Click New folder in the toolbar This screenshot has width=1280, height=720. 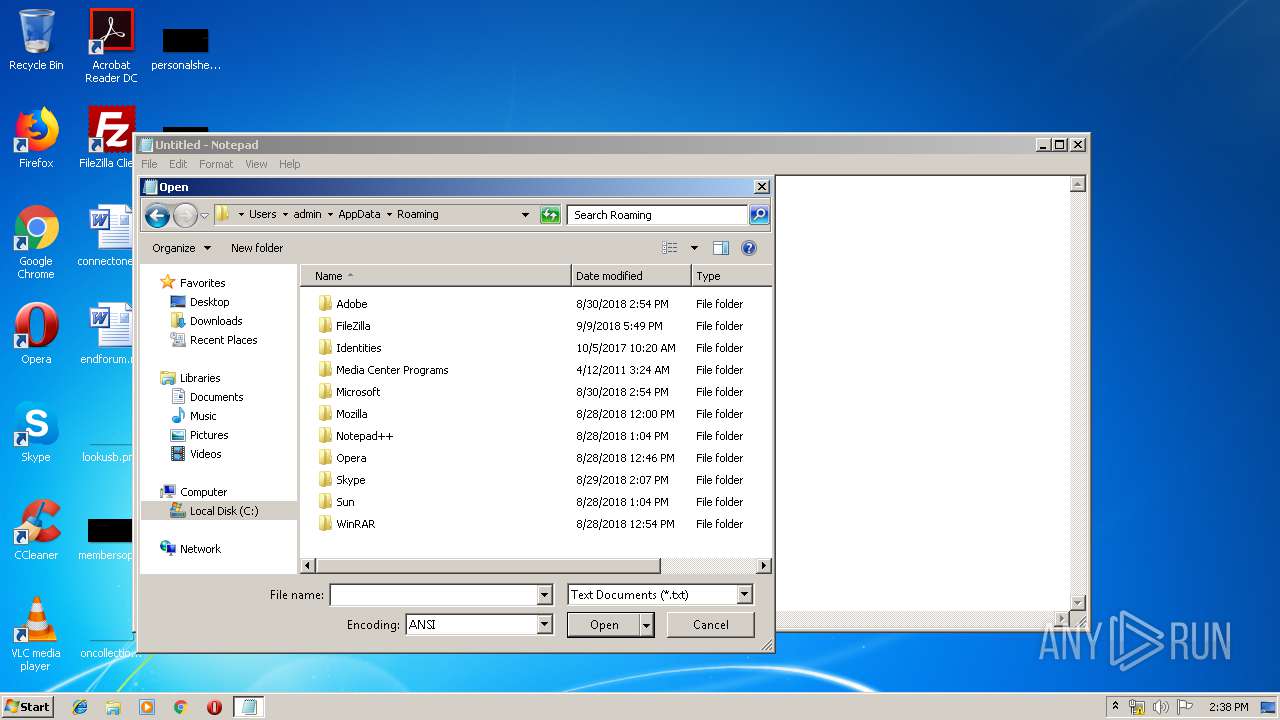coord(257,248)
